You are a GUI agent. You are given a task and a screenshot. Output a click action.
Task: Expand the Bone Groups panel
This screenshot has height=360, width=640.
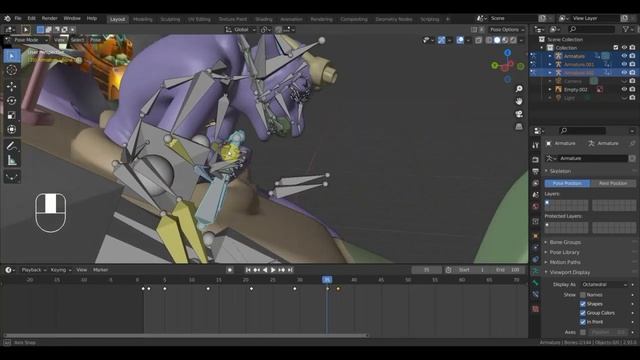(565, 242)
